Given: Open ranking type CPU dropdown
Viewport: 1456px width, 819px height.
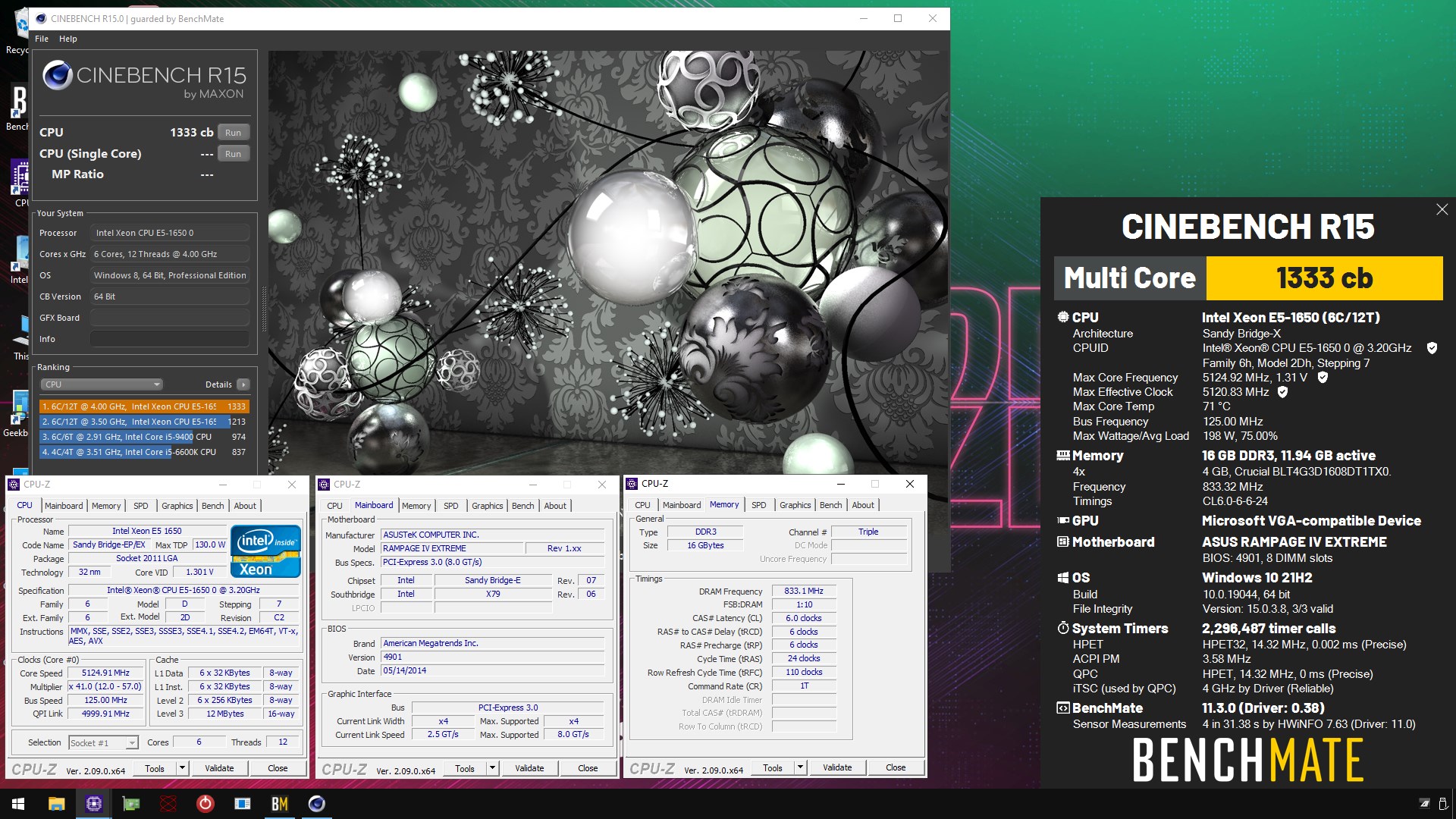Looking at the screenshot, I should [x=102, y=384].
